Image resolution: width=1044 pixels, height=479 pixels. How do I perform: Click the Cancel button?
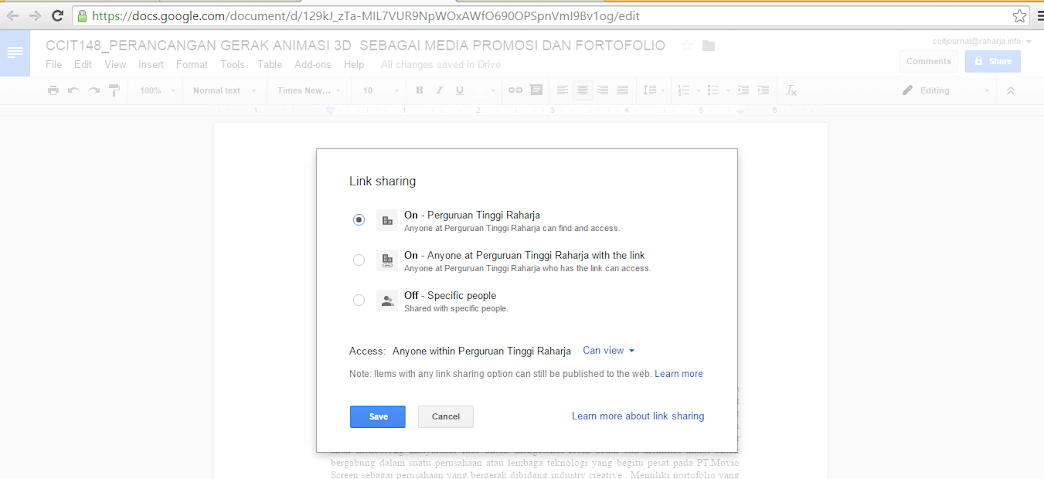point(445,416)
